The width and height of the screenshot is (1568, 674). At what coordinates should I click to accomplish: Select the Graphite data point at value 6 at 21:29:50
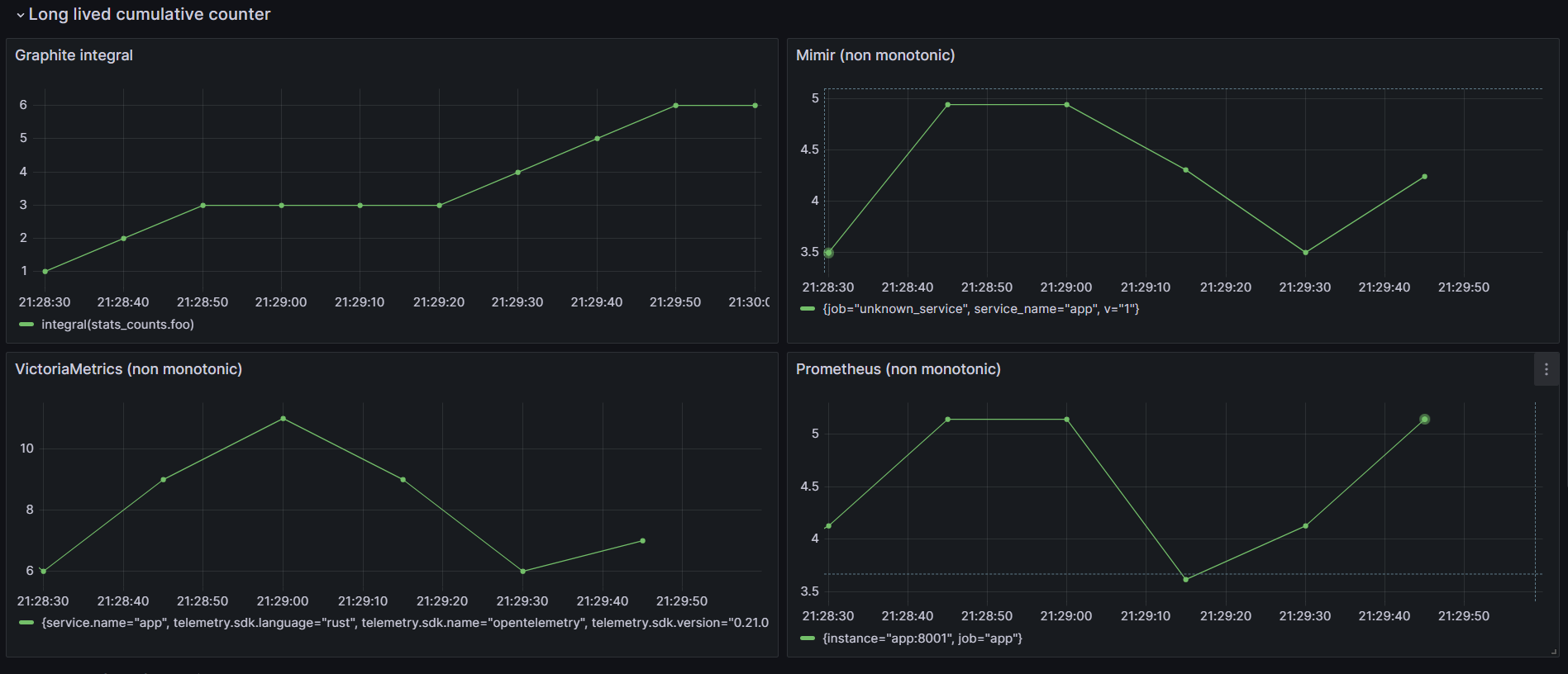[676, 106]
